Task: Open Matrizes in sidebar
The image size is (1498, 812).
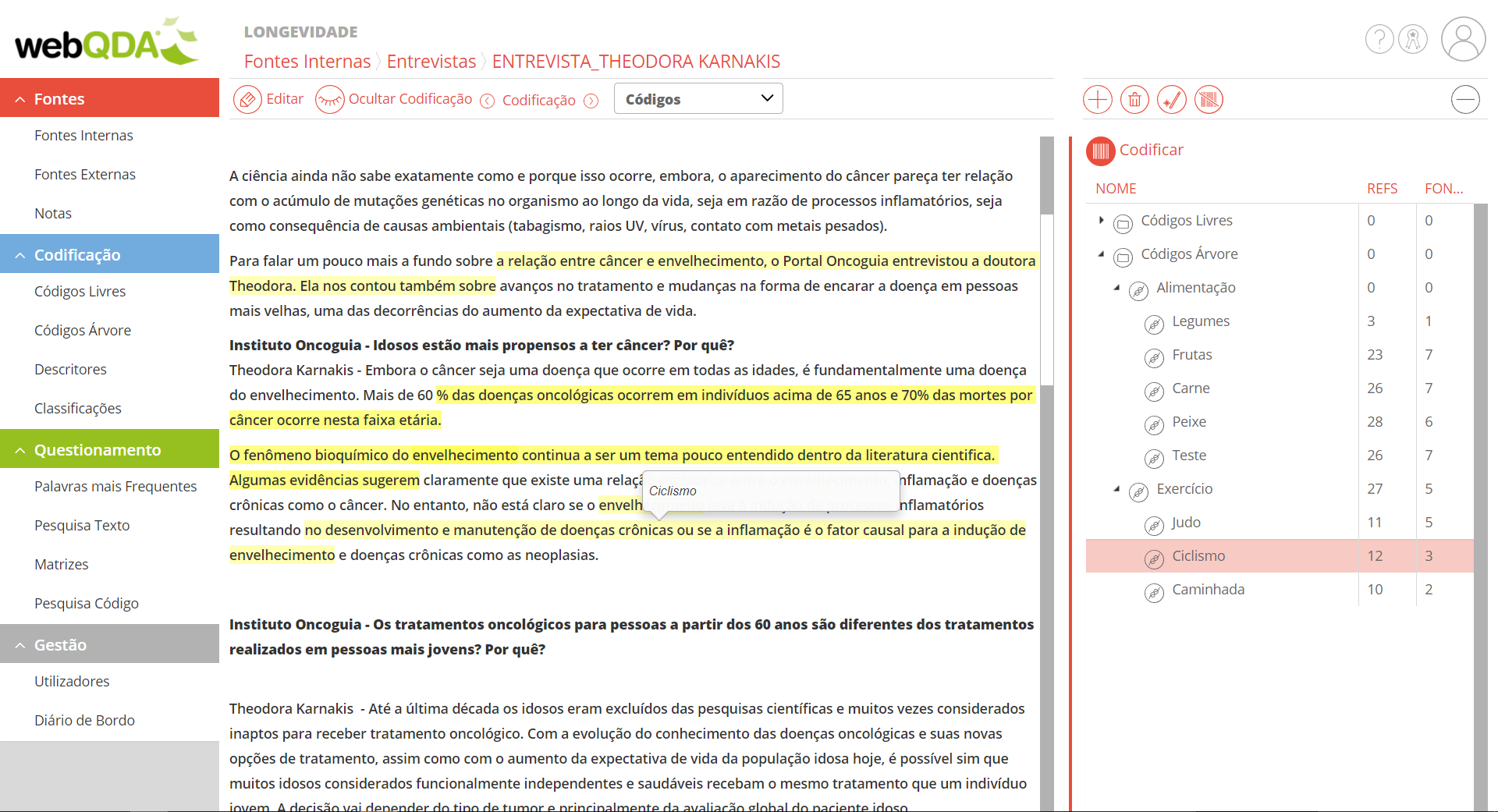Action: click(62, 565)
